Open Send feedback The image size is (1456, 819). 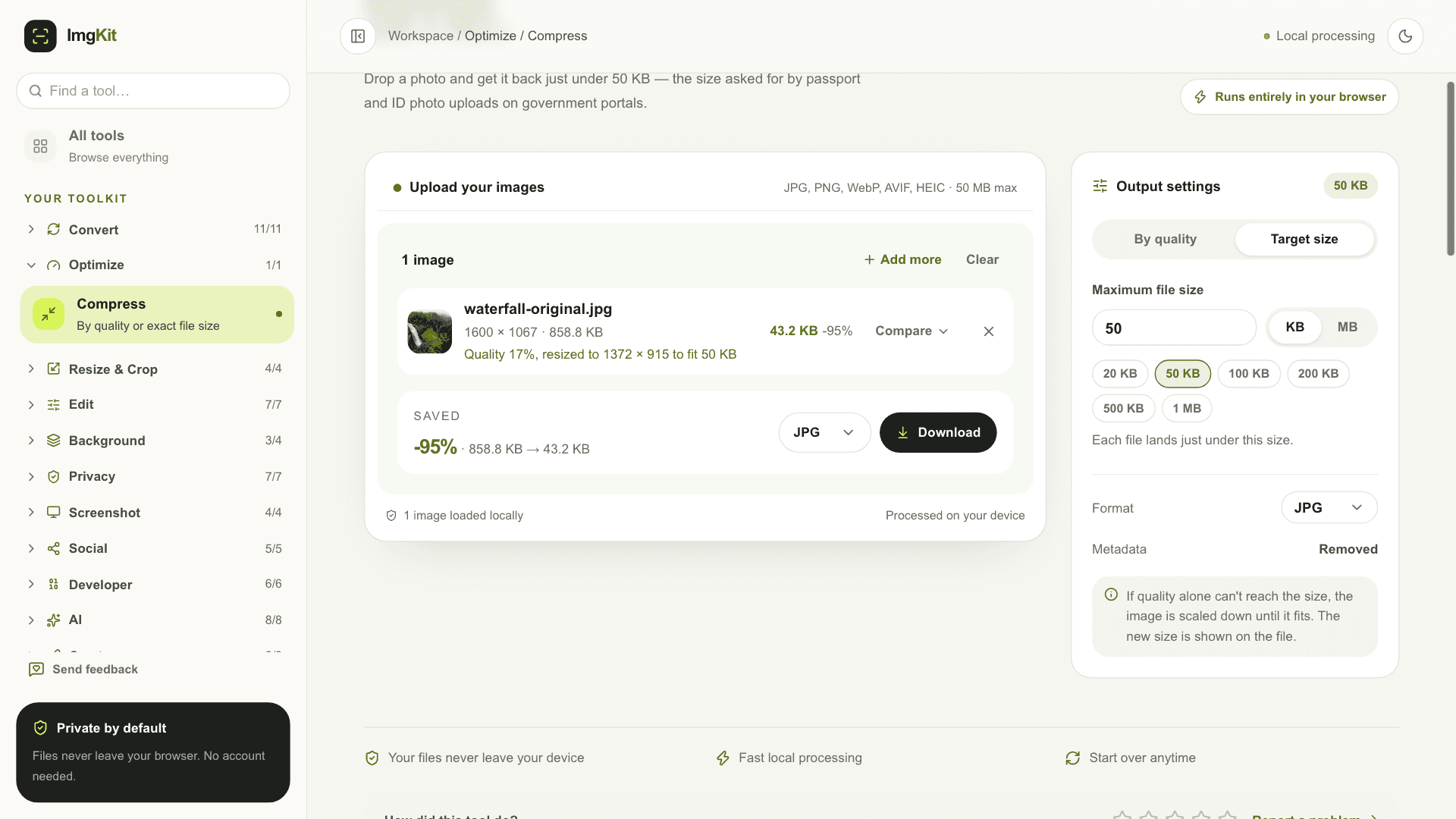click(x=83, y=669)
